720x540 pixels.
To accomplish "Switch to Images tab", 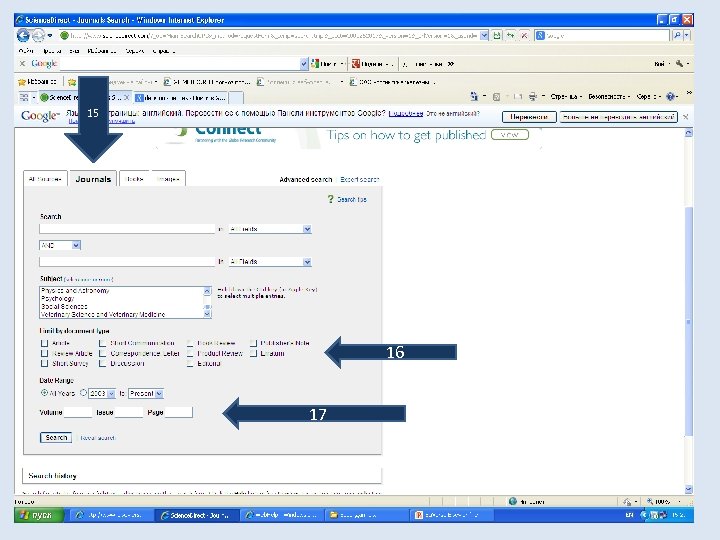I will 168,179.
